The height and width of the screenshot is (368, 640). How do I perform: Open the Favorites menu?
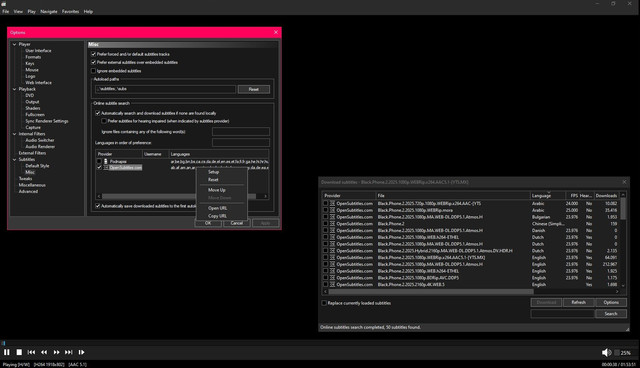pos(70,11)
